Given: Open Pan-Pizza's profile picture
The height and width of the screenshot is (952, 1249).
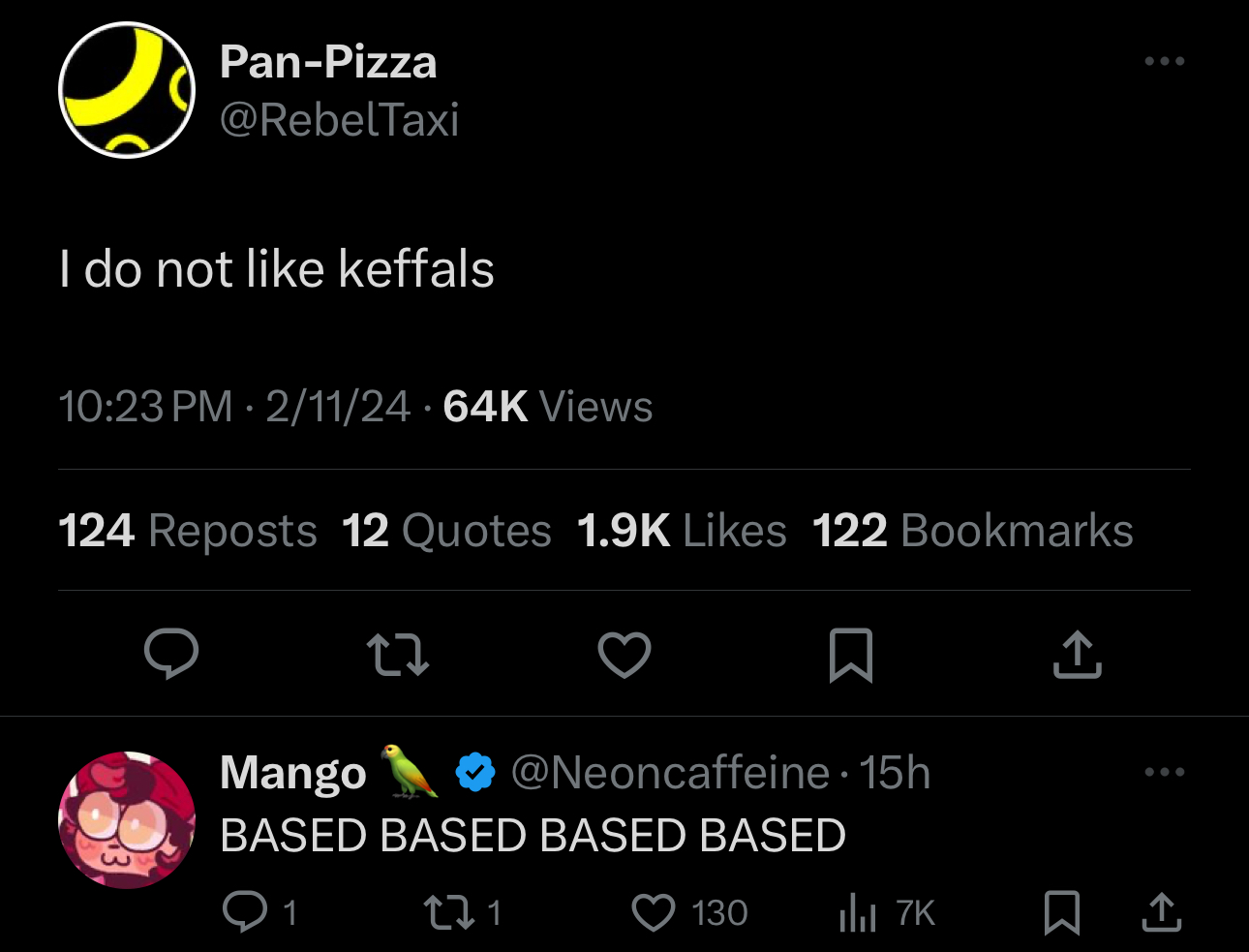Looking at the screenshot, I should pos(127,90).
